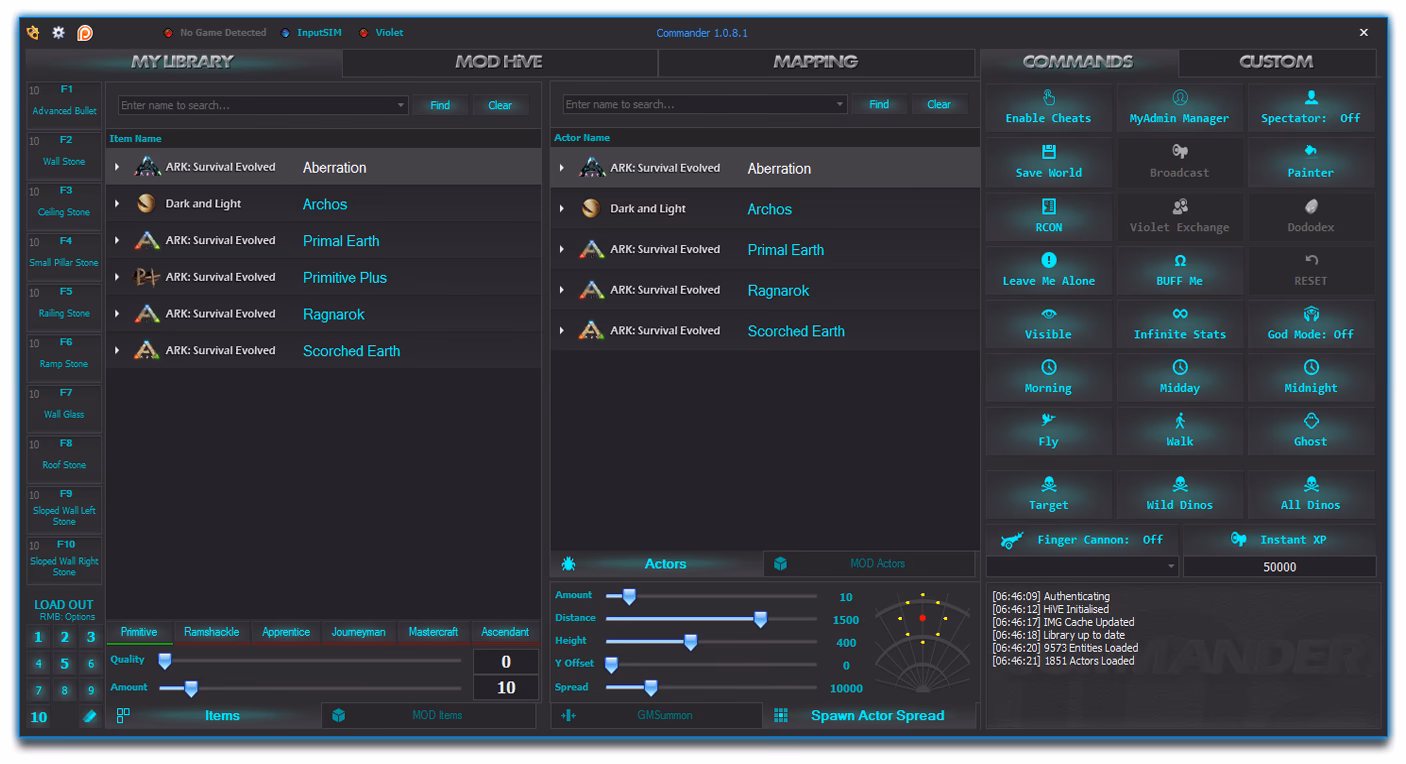
Task: Toggle the Visible eye command
Action: [x=1048, y=324]
